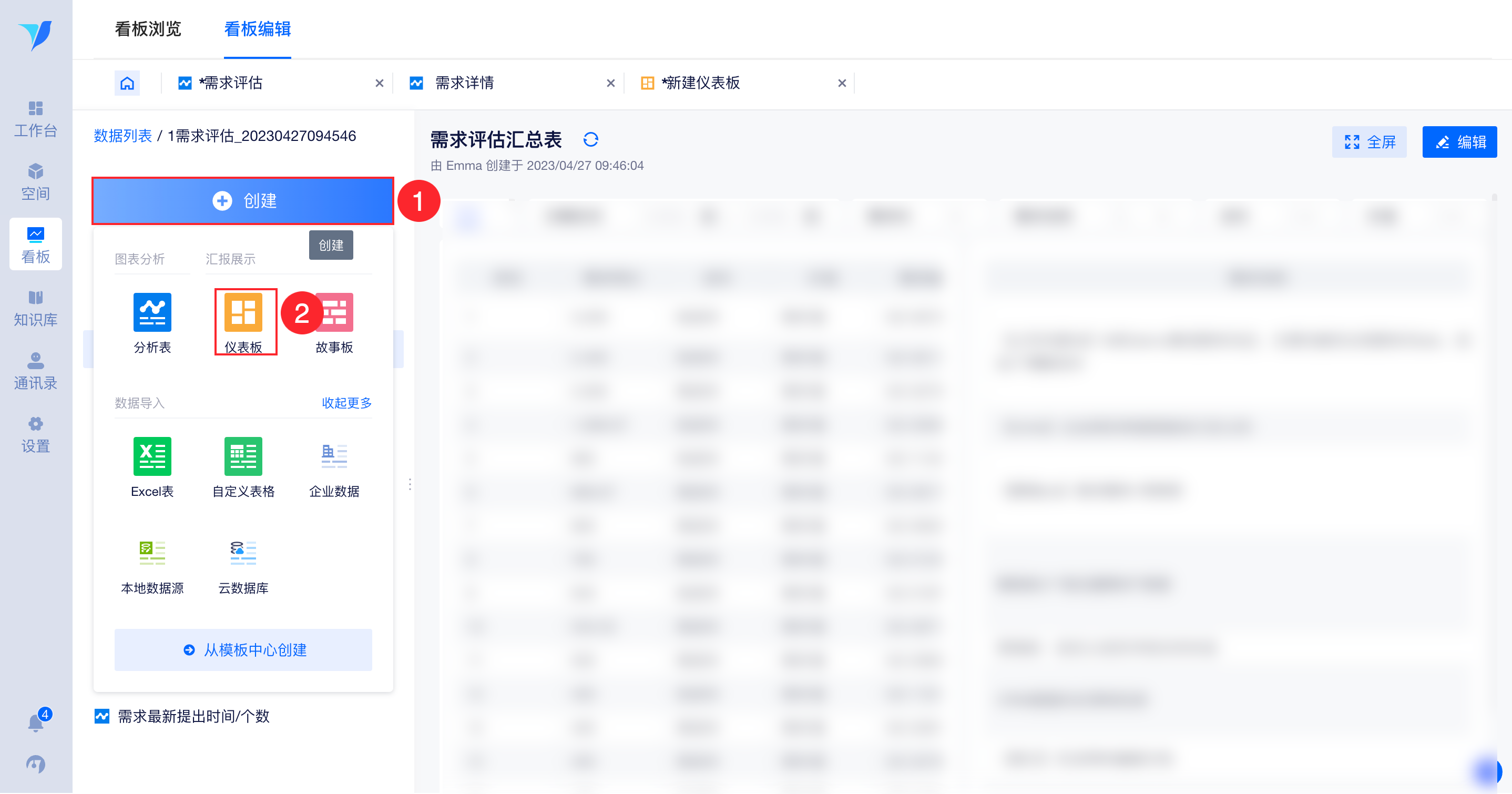Collapse data import with 收起更多

point(346,403)
